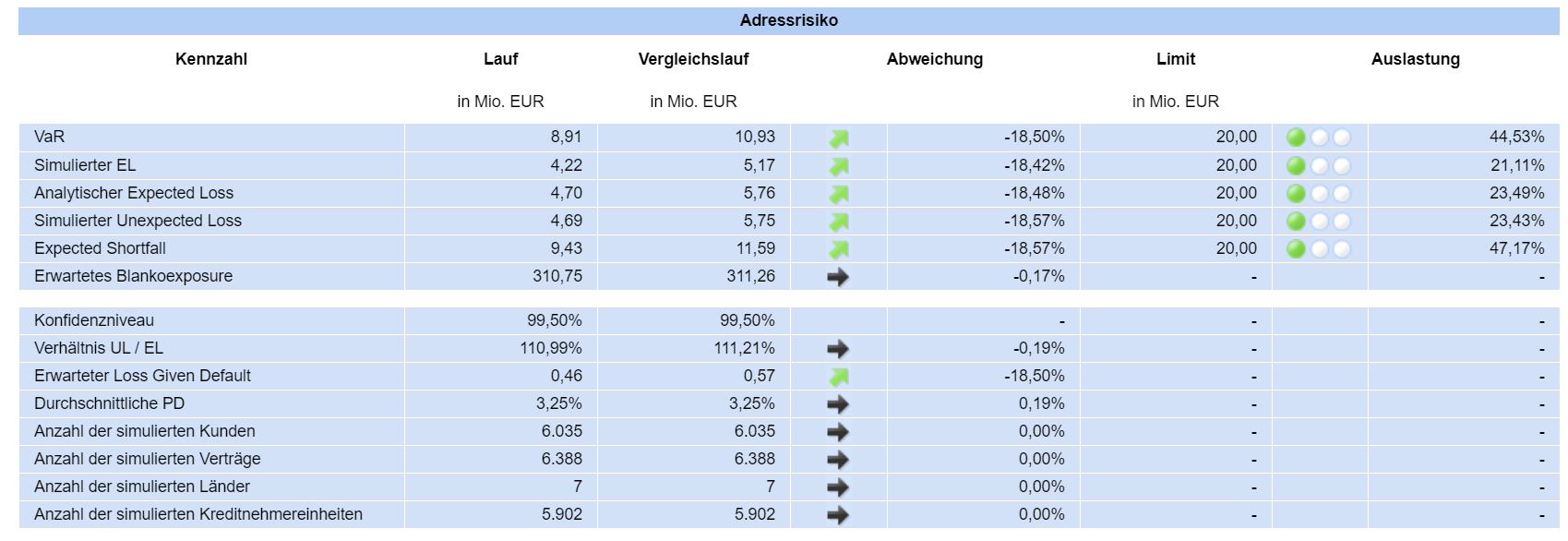Click traffic light for Simulierter Unexpected Loss
Image resolution: width=1568 pixels, height=541 pixels.
(1318, 222)
